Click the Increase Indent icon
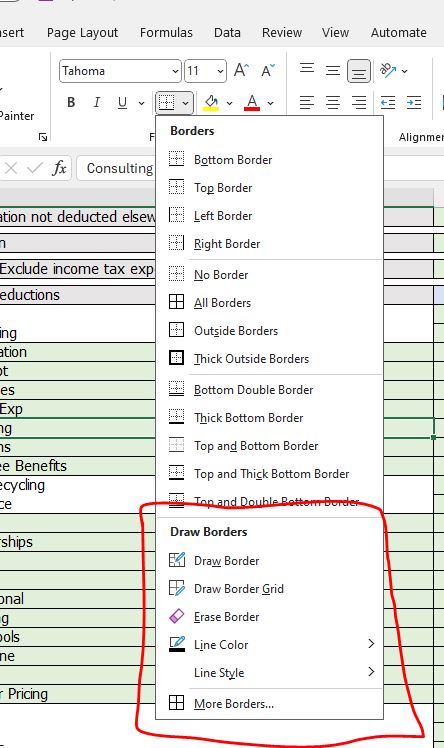 coord(414,102)
